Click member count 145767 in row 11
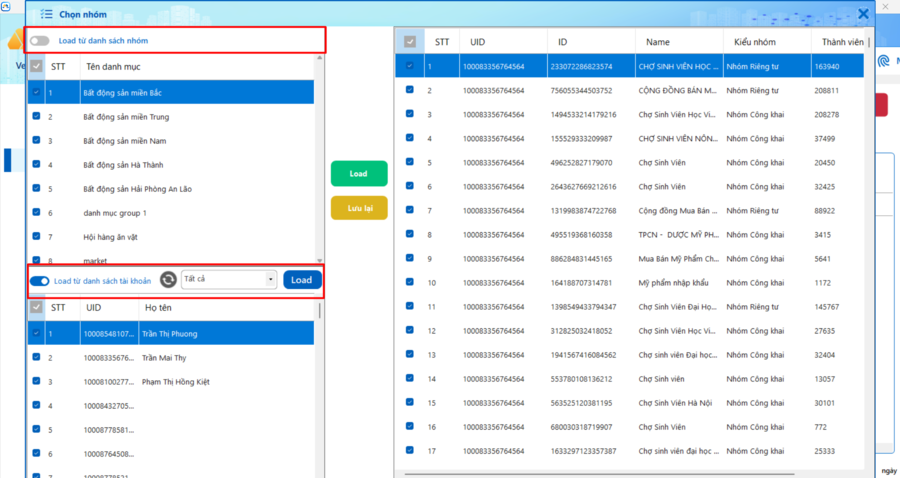Viewport: 900px width, 478px height. pos(827,307)
